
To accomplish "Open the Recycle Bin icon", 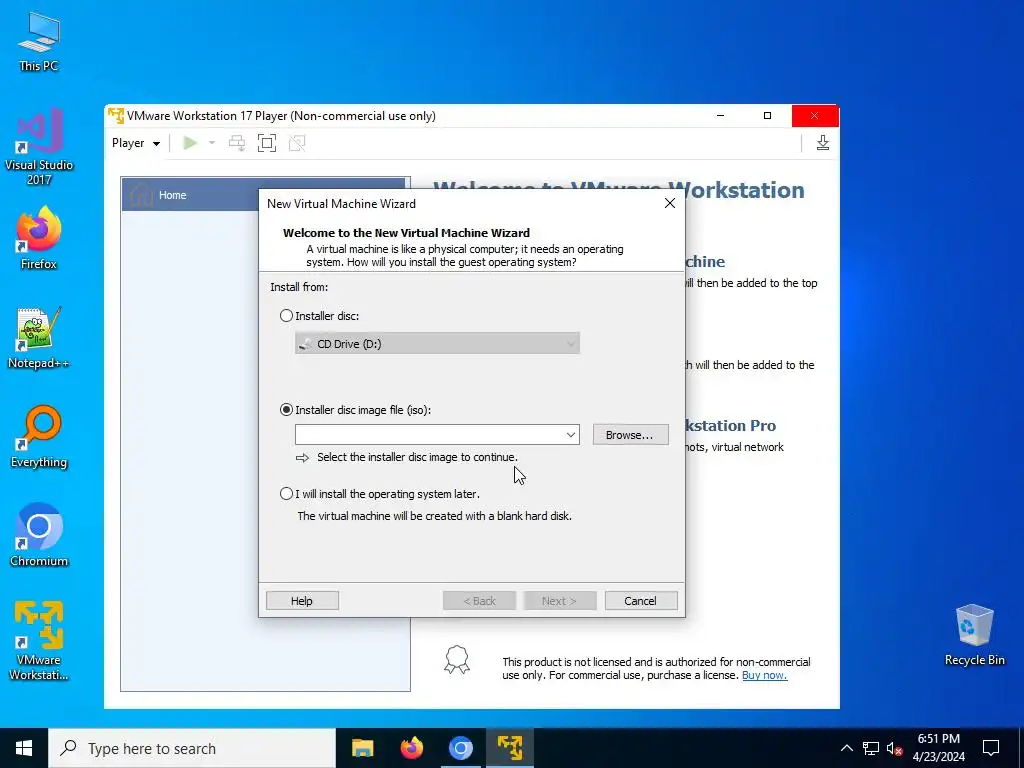I will point(974,635).
